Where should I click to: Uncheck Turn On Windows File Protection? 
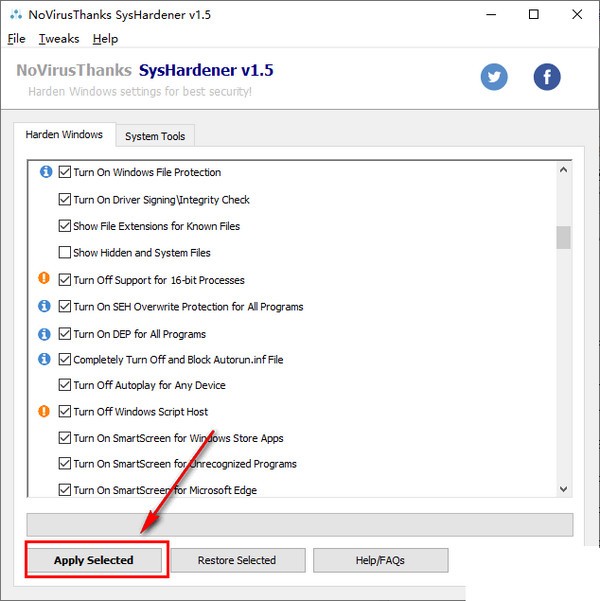point(64,172)
